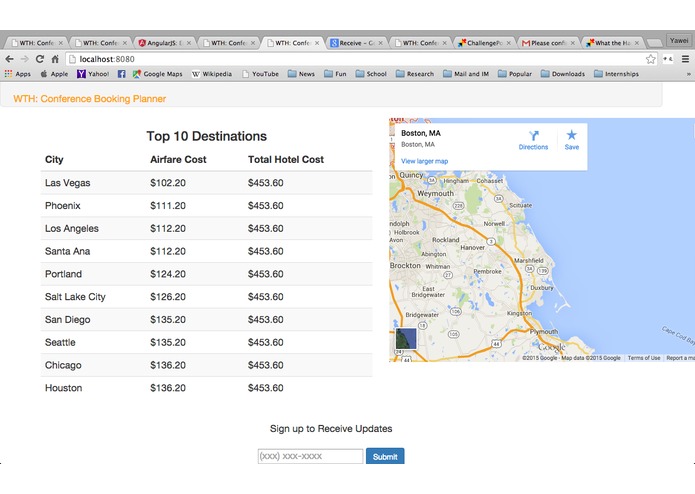Viewport: 695px width, 494px height.
Task: Go to the browser home icon
Action: pos(55,59)
